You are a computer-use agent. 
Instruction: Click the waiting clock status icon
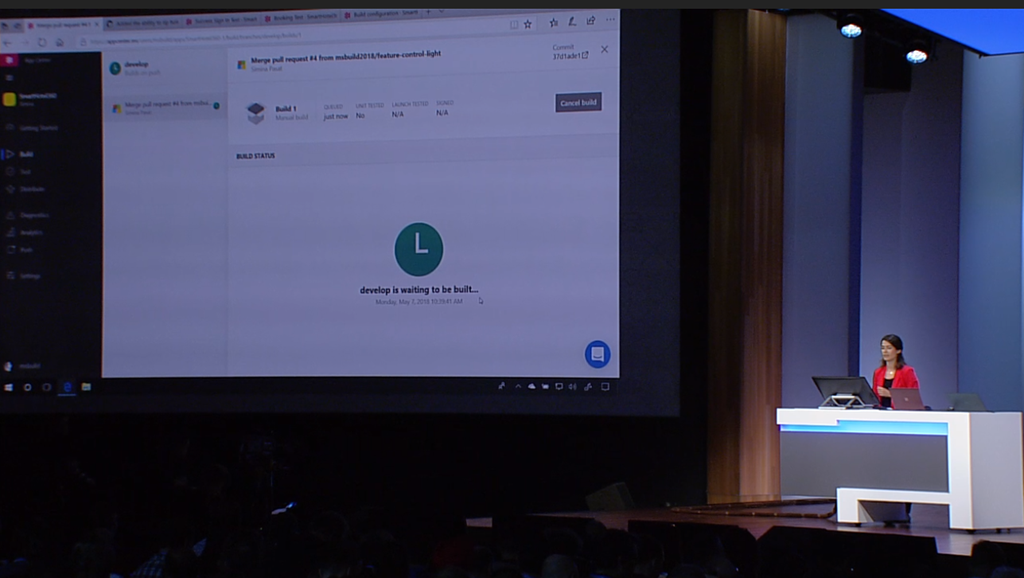[419, 249]
